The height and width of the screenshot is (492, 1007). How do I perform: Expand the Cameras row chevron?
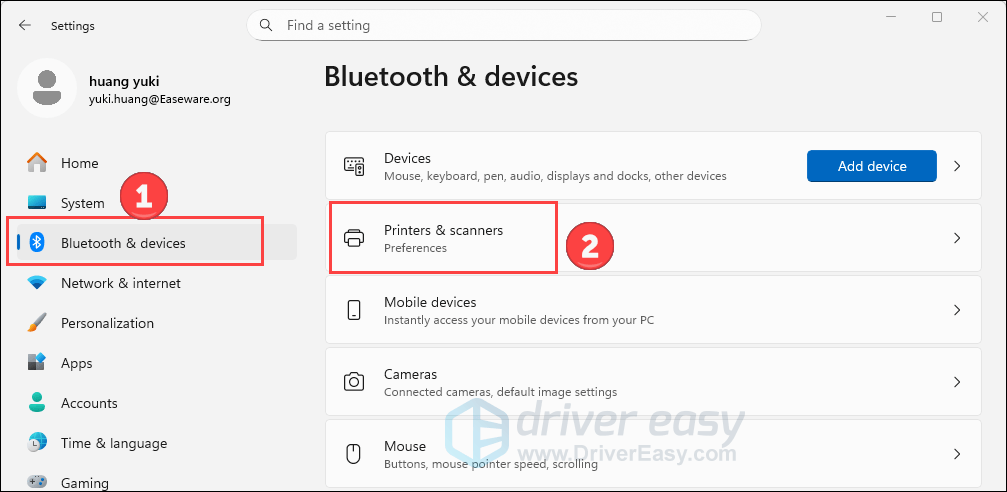click(957, 382)
